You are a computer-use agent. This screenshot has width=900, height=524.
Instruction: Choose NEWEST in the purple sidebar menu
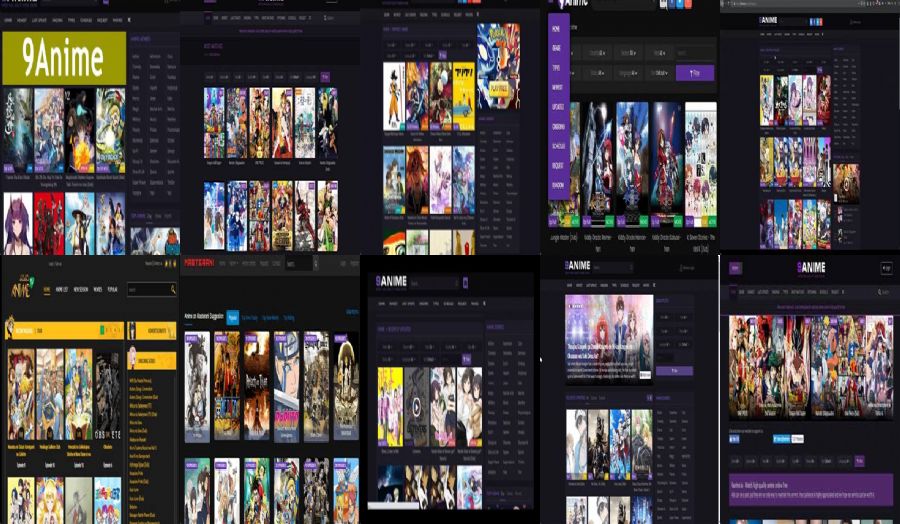pos(557,87)
